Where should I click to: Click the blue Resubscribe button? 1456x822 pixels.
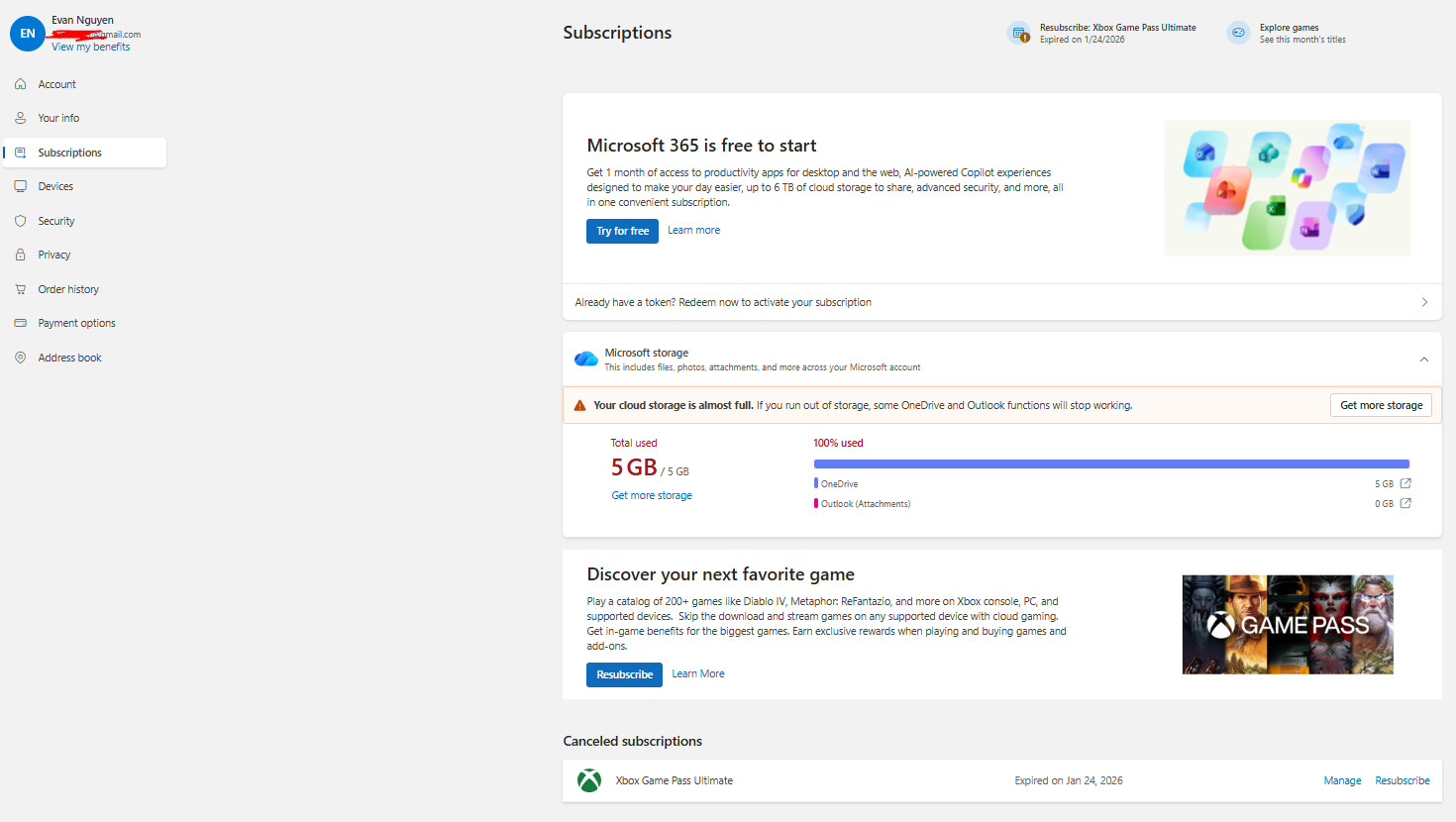(624, 674)
